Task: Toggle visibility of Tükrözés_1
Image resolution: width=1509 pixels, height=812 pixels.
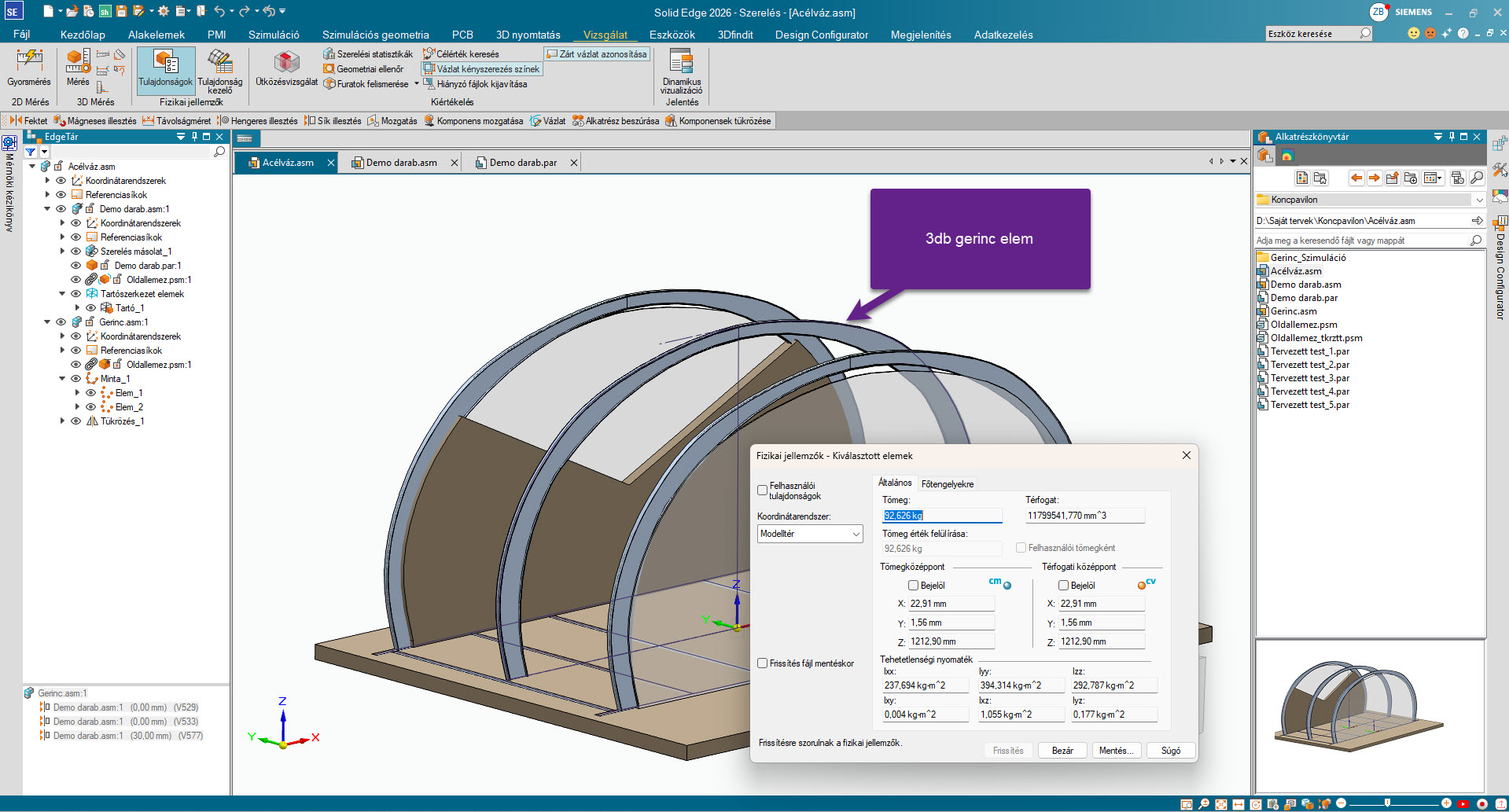Action: 76,421
